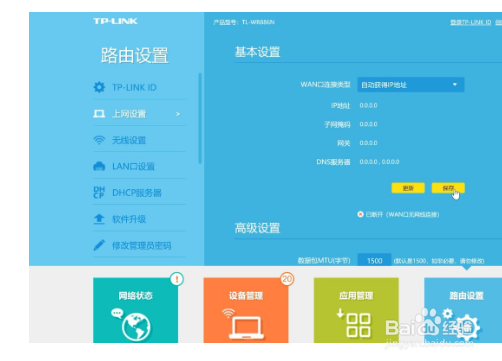
Task: Click the red disconnected status icon
Action: (360, 214)
